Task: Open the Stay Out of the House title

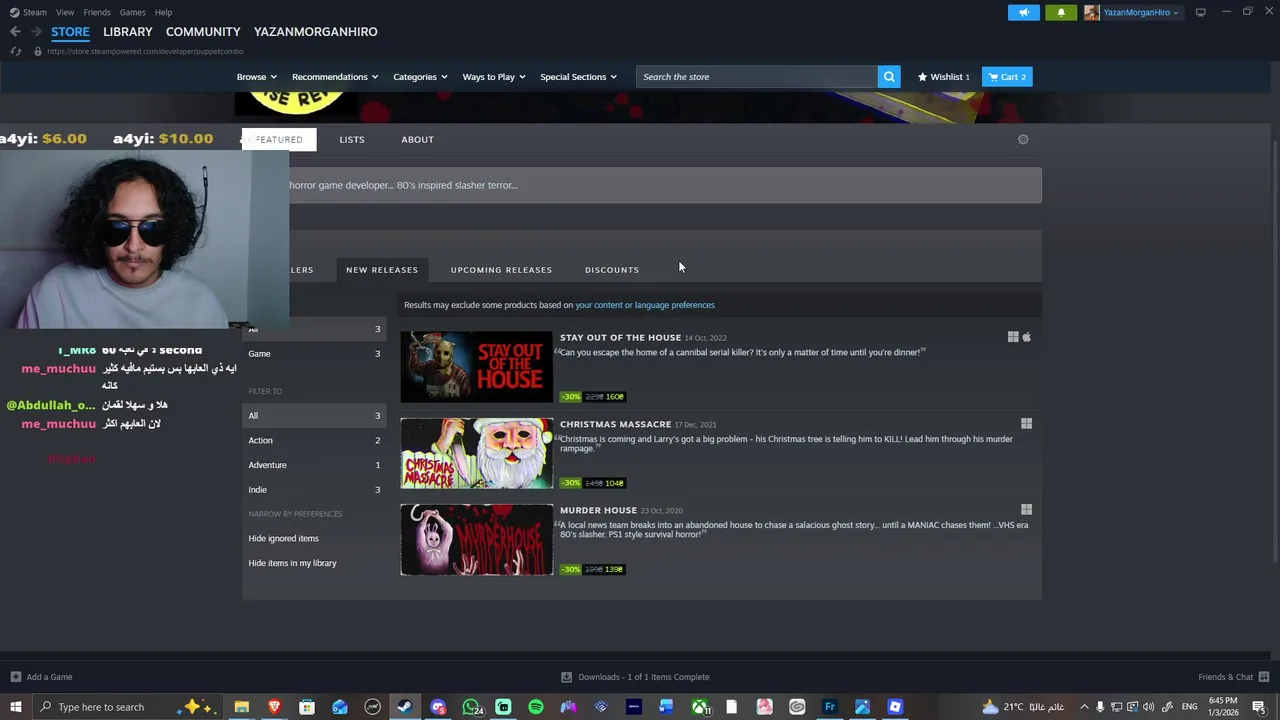Action: [x=620, y=338]
